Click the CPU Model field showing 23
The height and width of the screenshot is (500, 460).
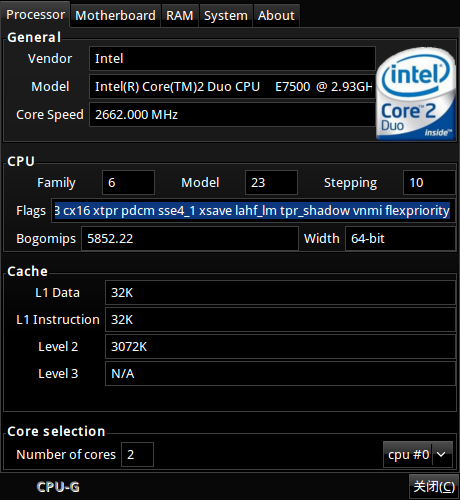(271, 183)
